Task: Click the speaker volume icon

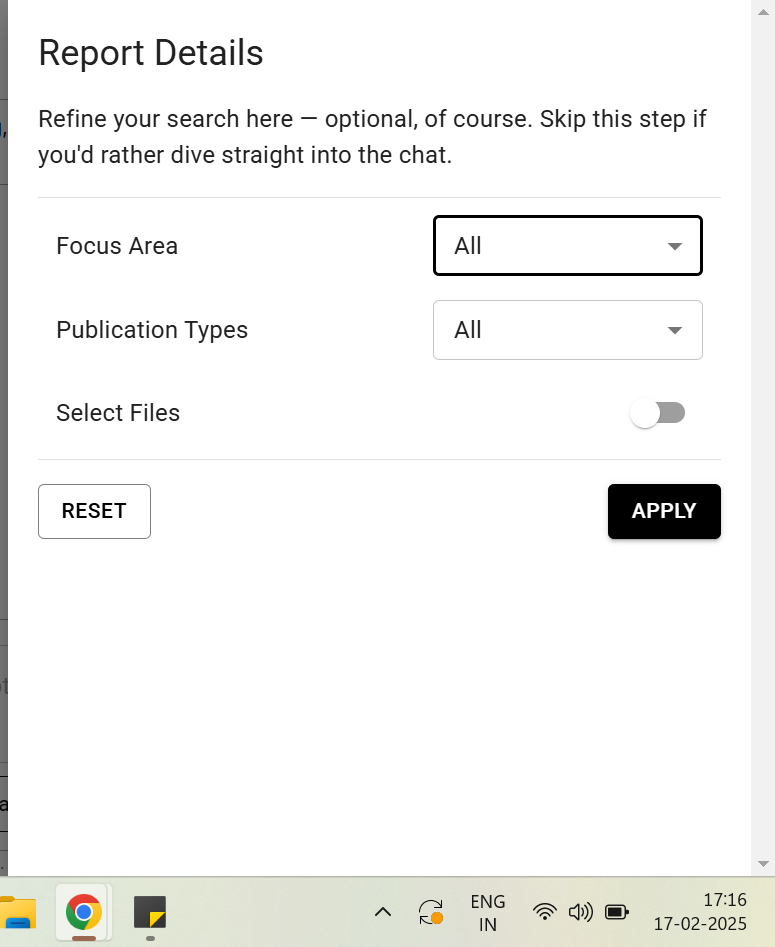Action: tap(580, 912)
